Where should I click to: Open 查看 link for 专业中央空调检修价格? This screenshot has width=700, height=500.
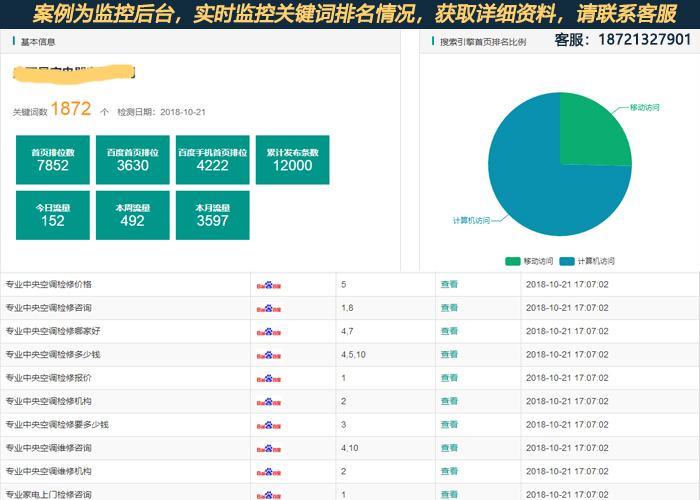[449, 284]
